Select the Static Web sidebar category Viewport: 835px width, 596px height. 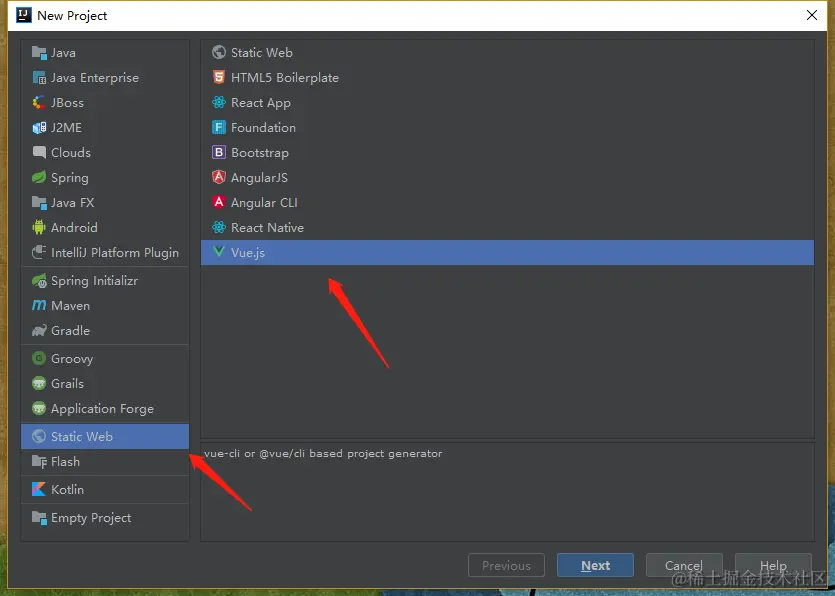coord(105,436)
